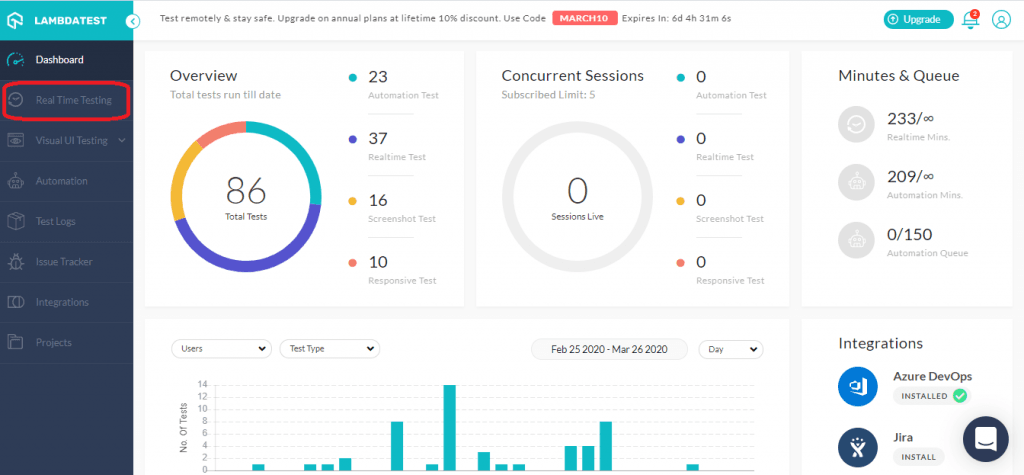The image size is (1024, 475).
Task: Click the LambdaTest logo icon
Action: coord(16,20)
